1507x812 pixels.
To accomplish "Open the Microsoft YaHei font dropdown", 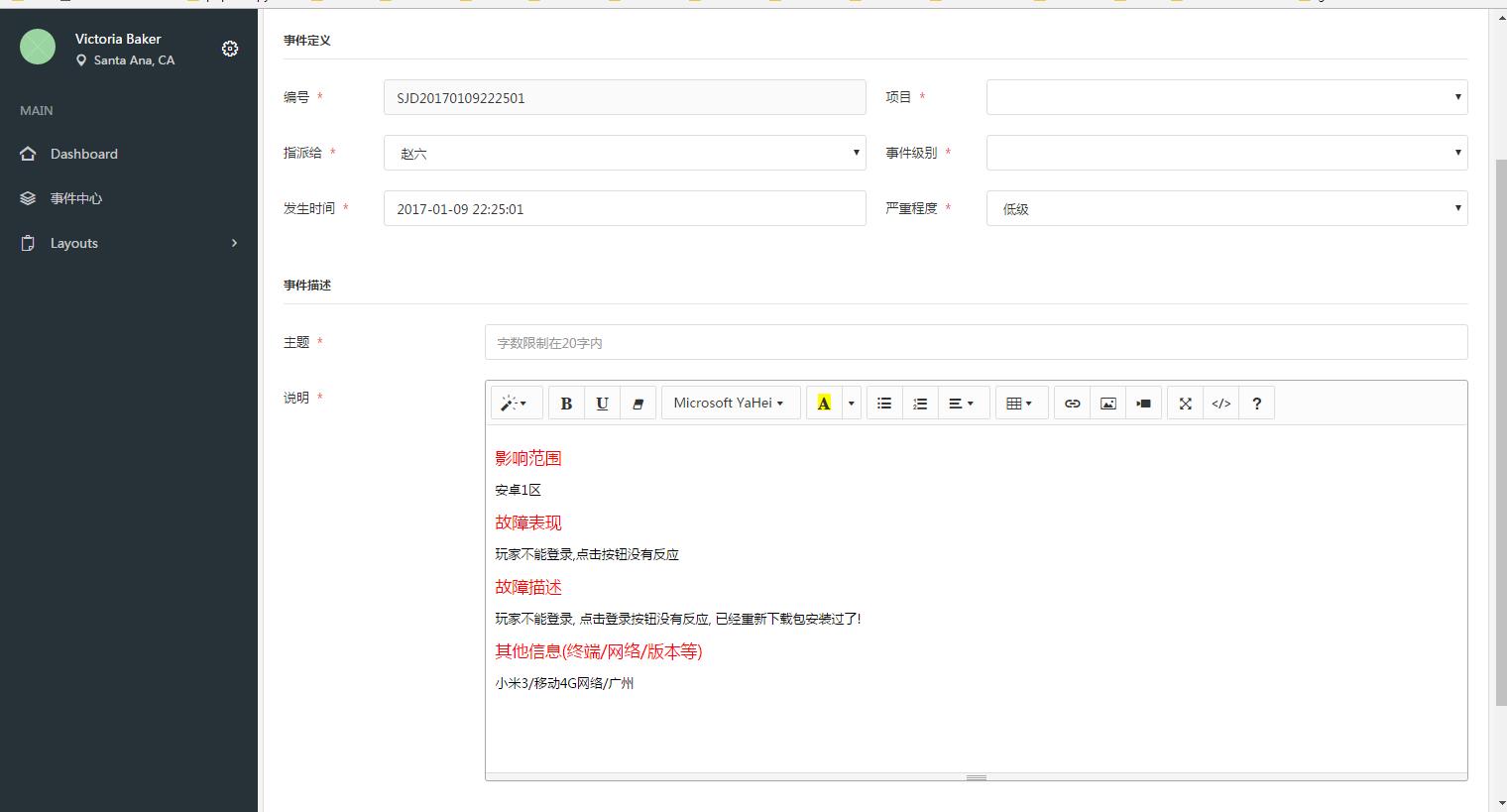I will pos(731,403).
